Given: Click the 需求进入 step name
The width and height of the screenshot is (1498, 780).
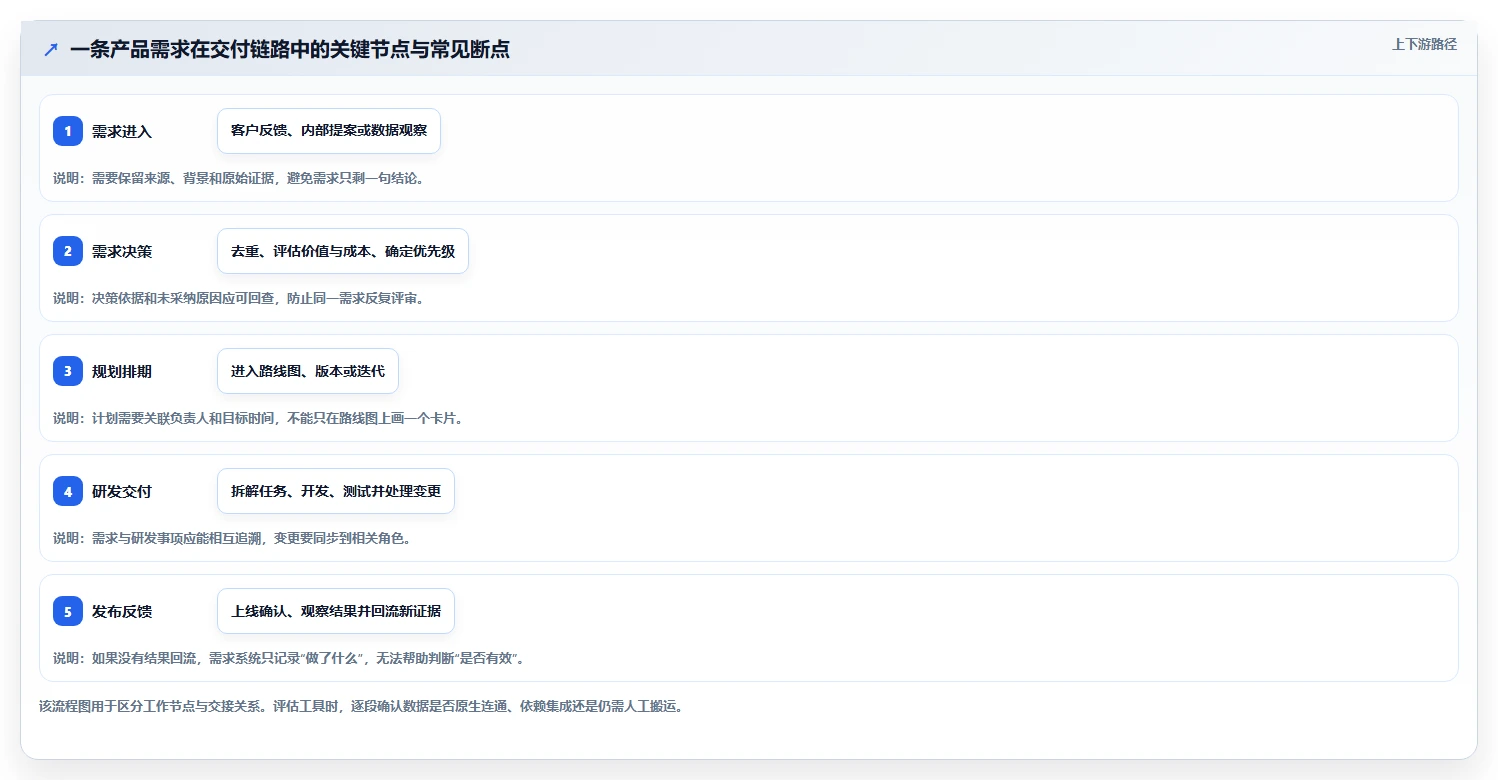Looking at the screenshot, I should click(x=122, y=131).
